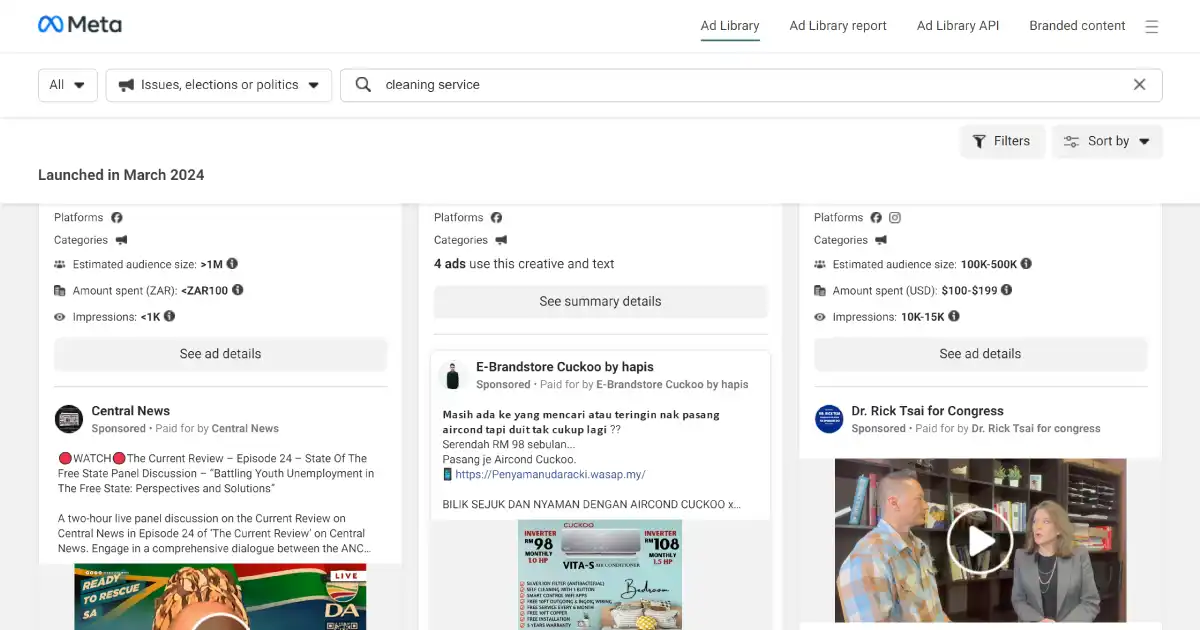Click the 4 ads use this creative text

[524, 264]
